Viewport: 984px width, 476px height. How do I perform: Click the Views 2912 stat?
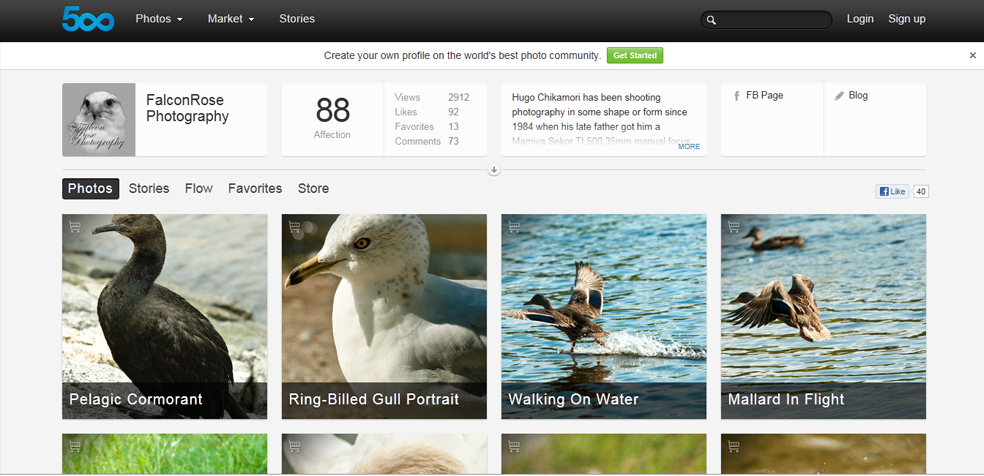click(x=432, y=97)
